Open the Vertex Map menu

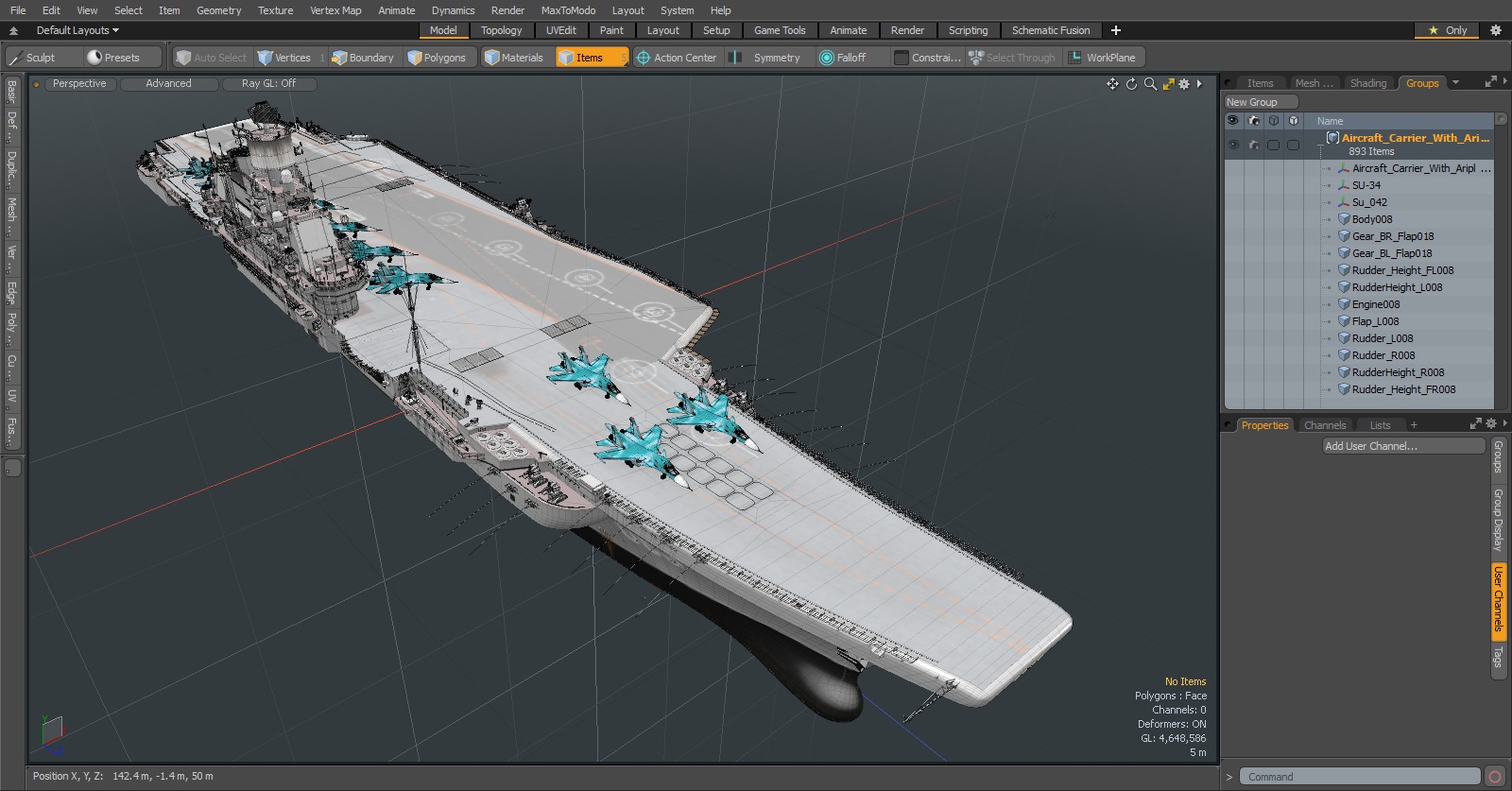335,10
